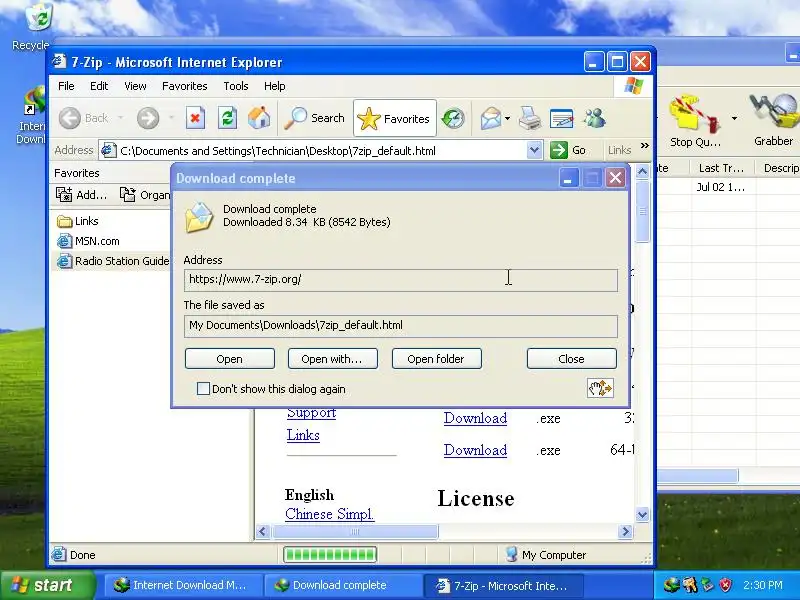Viewport: 800px width, 600px height.
Task: Click the Internet Download Manager desktop shortcut
Action: [x=32, y=116]
